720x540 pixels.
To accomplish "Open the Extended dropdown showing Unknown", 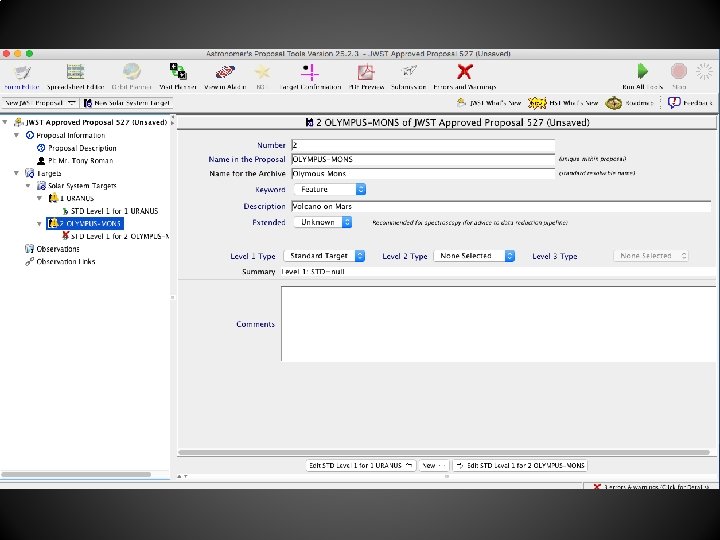I will pyautogui.click(x=323, y=222).
